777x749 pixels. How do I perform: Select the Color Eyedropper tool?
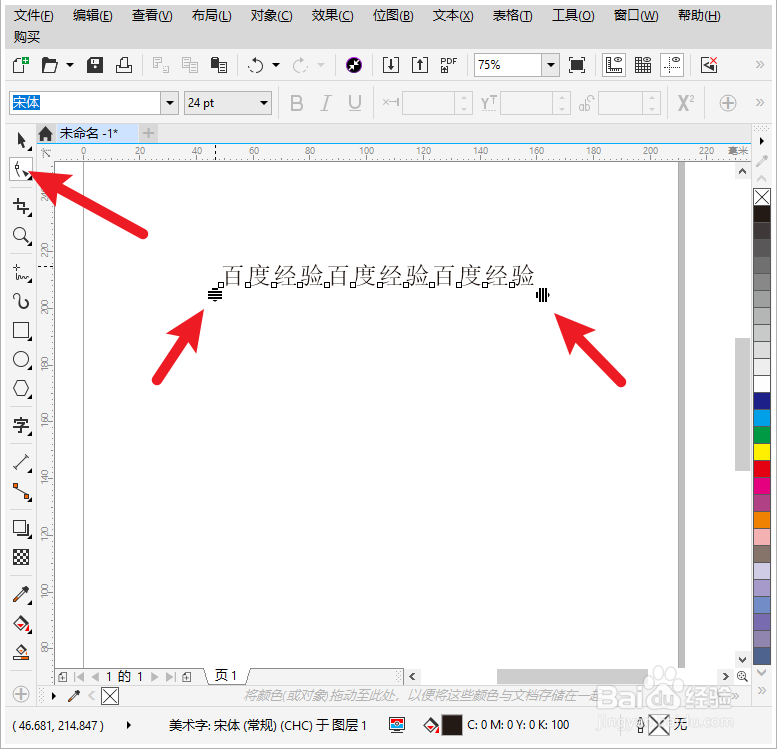(21, 594)
